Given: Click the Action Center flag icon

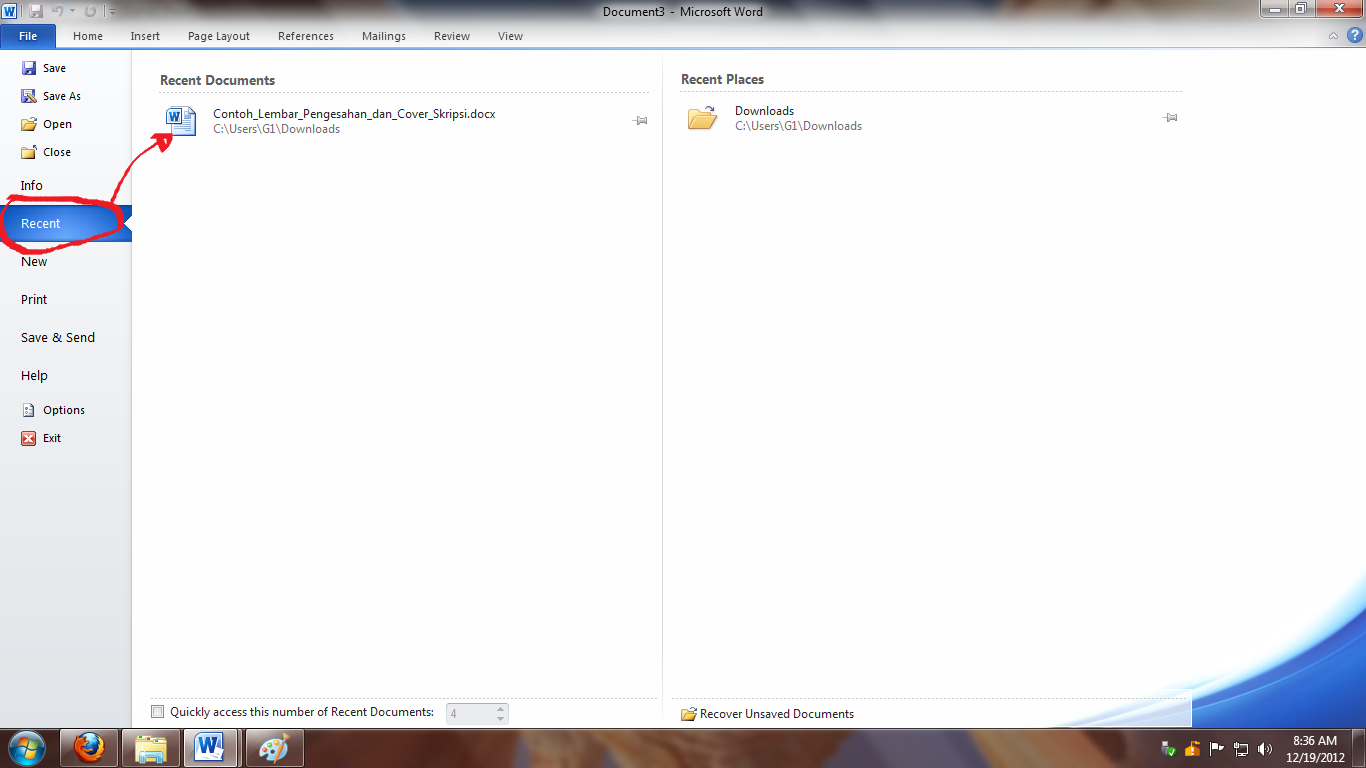Looking at the screenshot, I should [x=1217, y=748].
